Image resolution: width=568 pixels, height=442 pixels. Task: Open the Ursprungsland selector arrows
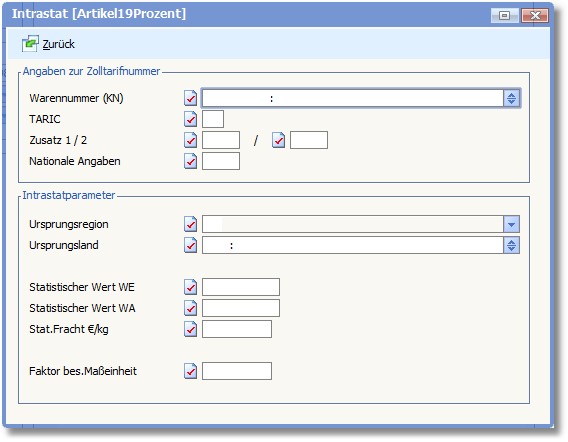pyautogui.click(x=511, y=245)
